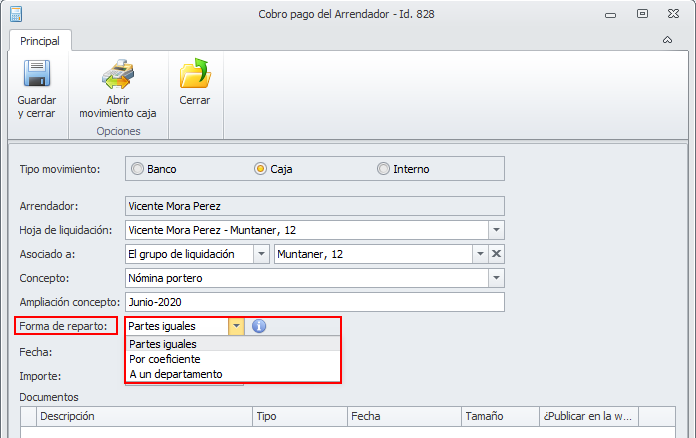Click the calculator app icon in title bar

pyautogui.click(x=16, y=14)
